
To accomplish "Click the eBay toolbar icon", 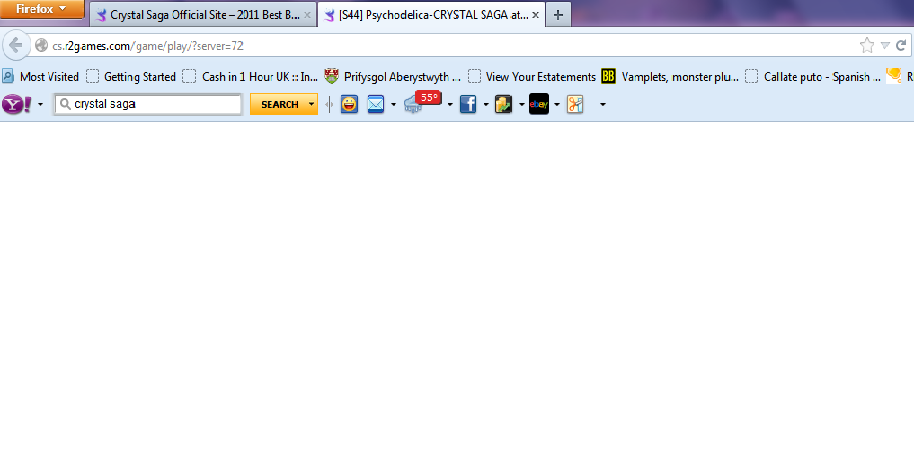I will pyautogui.click(x=538, y=105).
